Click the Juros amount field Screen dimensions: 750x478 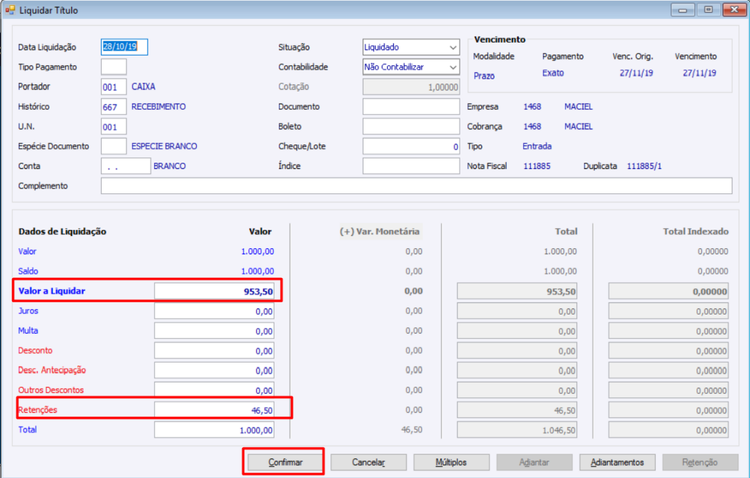[214, 311]
